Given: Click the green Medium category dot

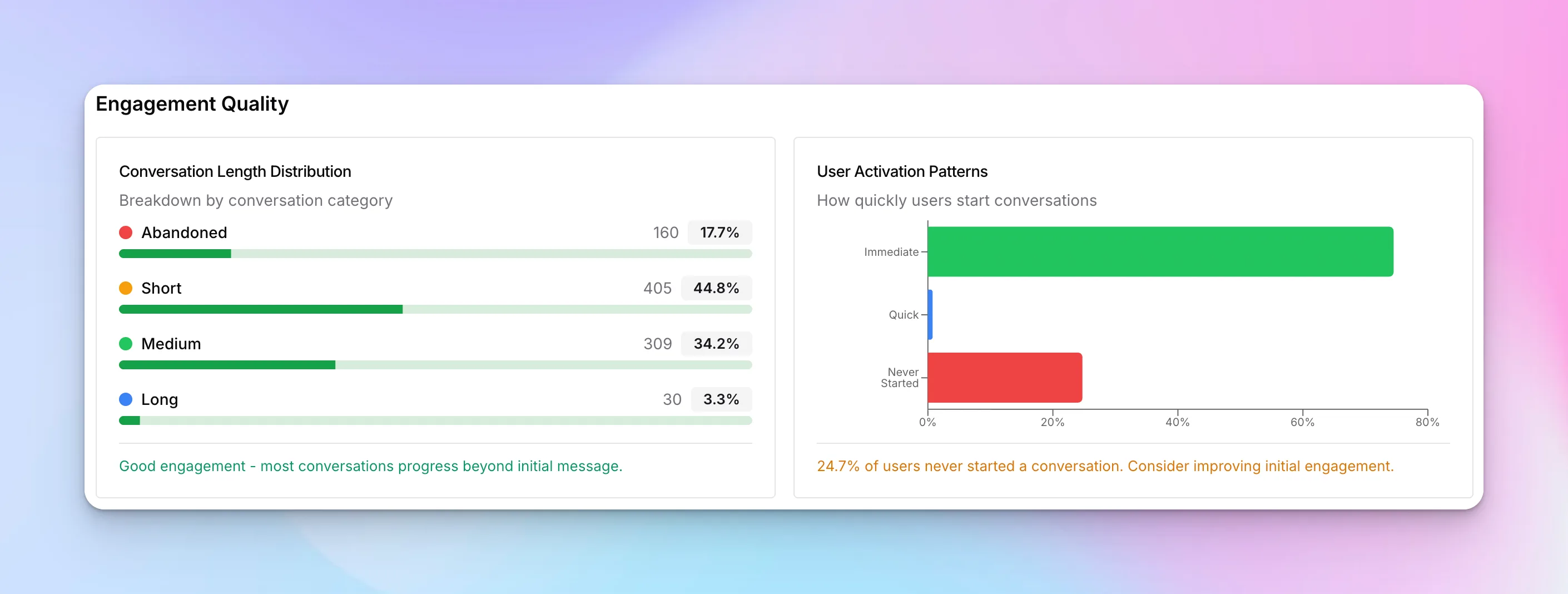Looking at the screenshot, I should click(x=126, y=343).
